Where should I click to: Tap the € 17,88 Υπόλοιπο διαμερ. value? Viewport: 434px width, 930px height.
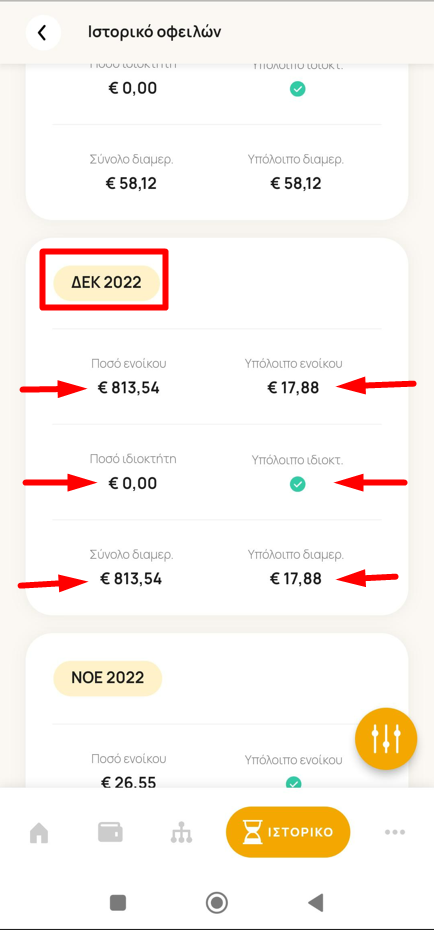click(x=296, y=579)
